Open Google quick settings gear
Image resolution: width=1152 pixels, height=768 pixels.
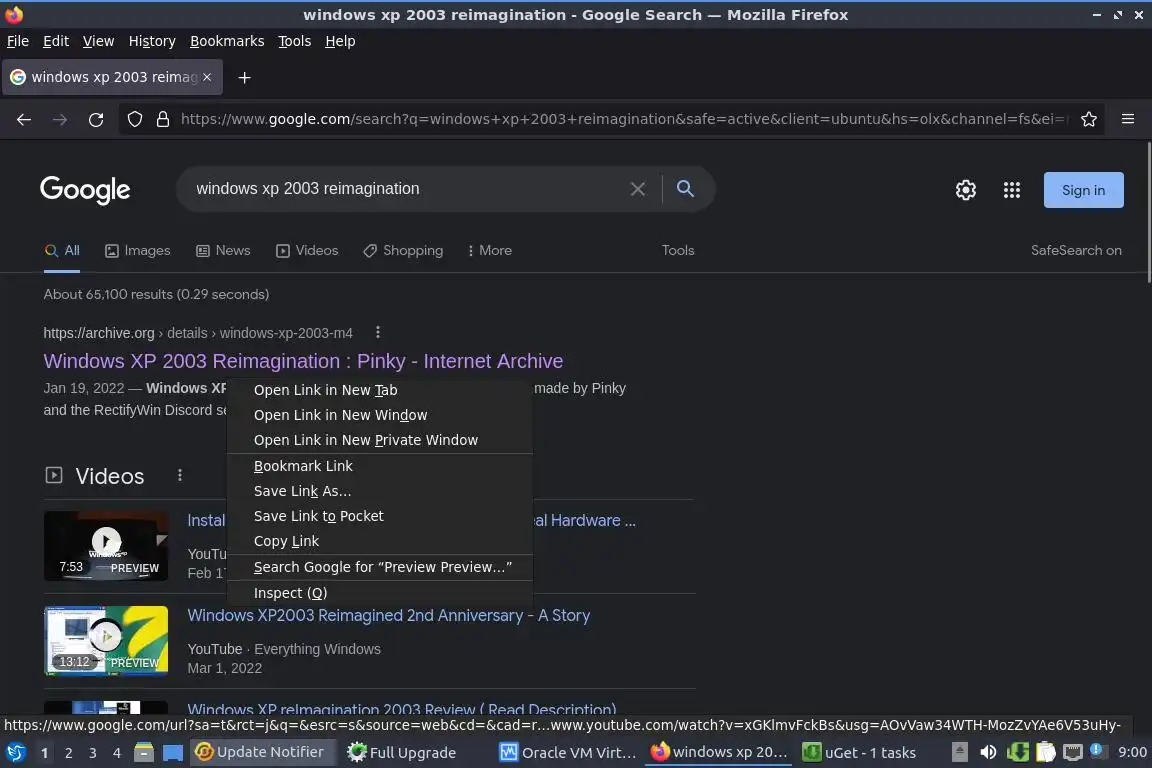(965, 190)
